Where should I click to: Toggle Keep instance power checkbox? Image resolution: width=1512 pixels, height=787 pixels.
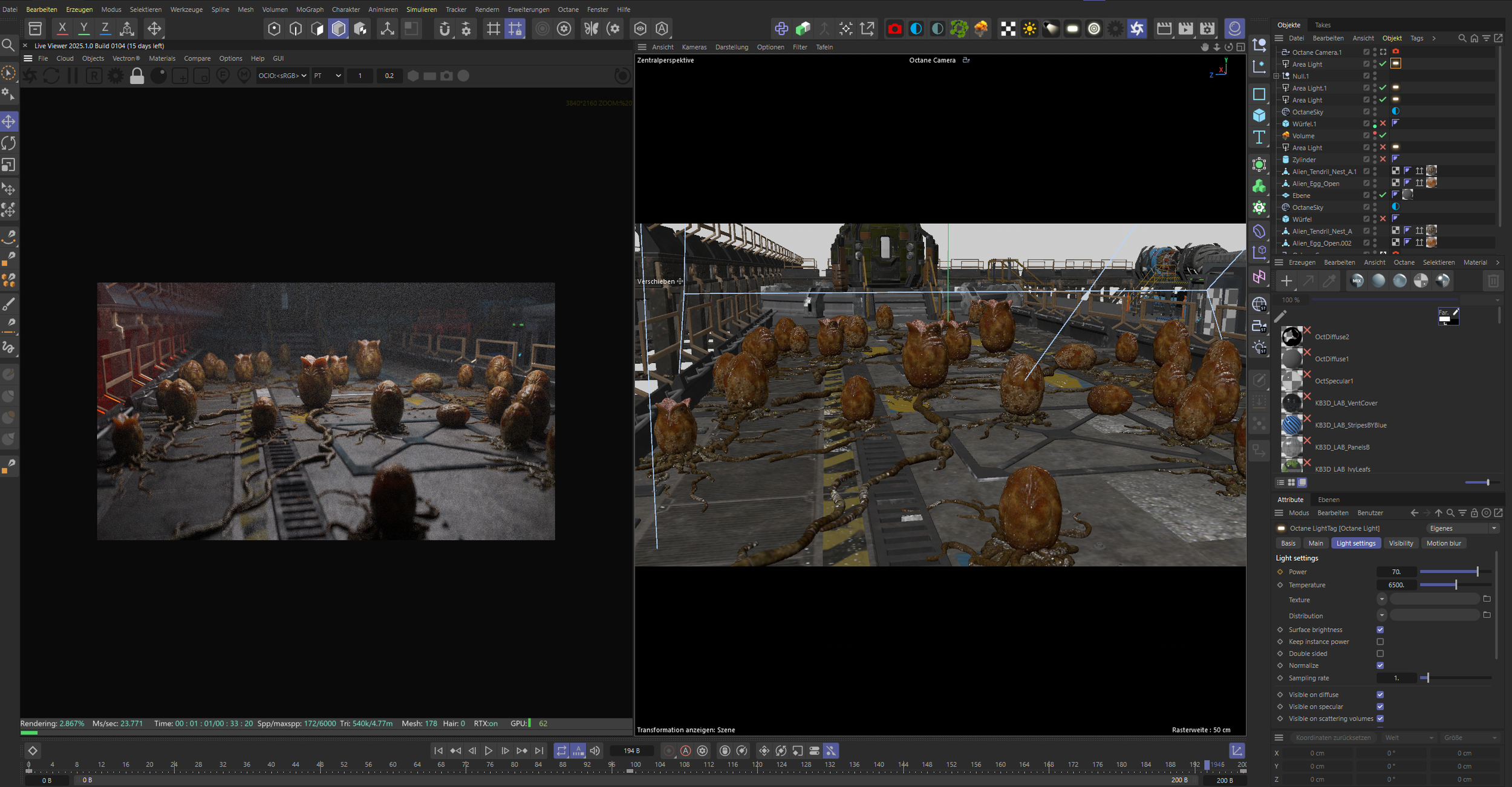(x=1380, y=642)
